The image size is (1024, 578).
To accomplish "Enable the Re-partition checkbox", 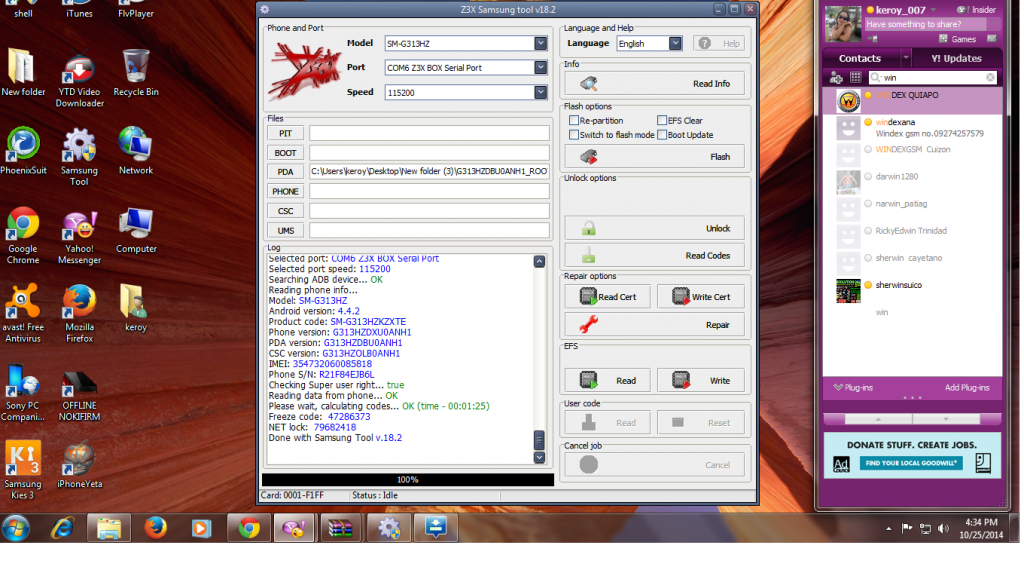I will 574,121.
